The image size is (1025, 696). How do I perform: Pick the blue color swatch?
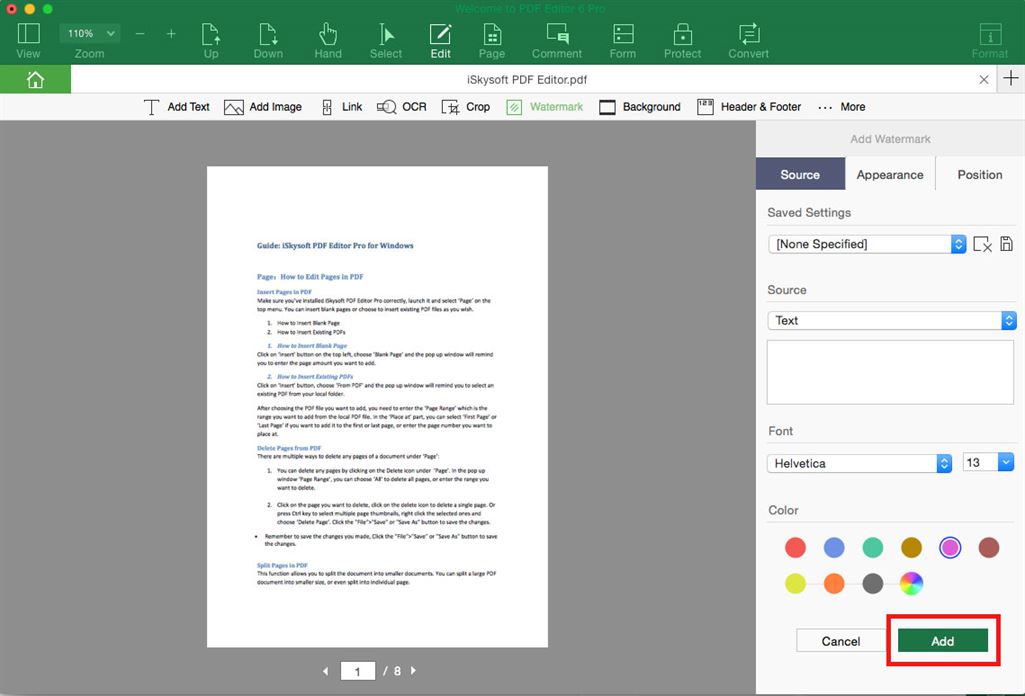pyautogui.click(x=833, y=548)
